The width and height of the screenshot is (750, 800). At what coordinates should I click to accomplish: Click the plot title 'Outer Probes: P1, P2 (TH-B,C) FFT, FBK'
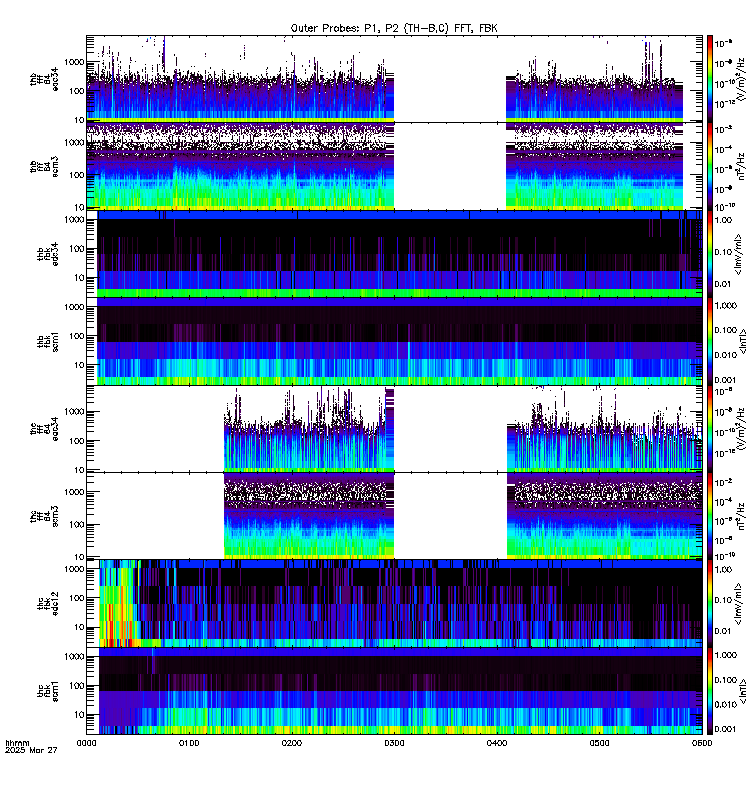tap(394, 29)
